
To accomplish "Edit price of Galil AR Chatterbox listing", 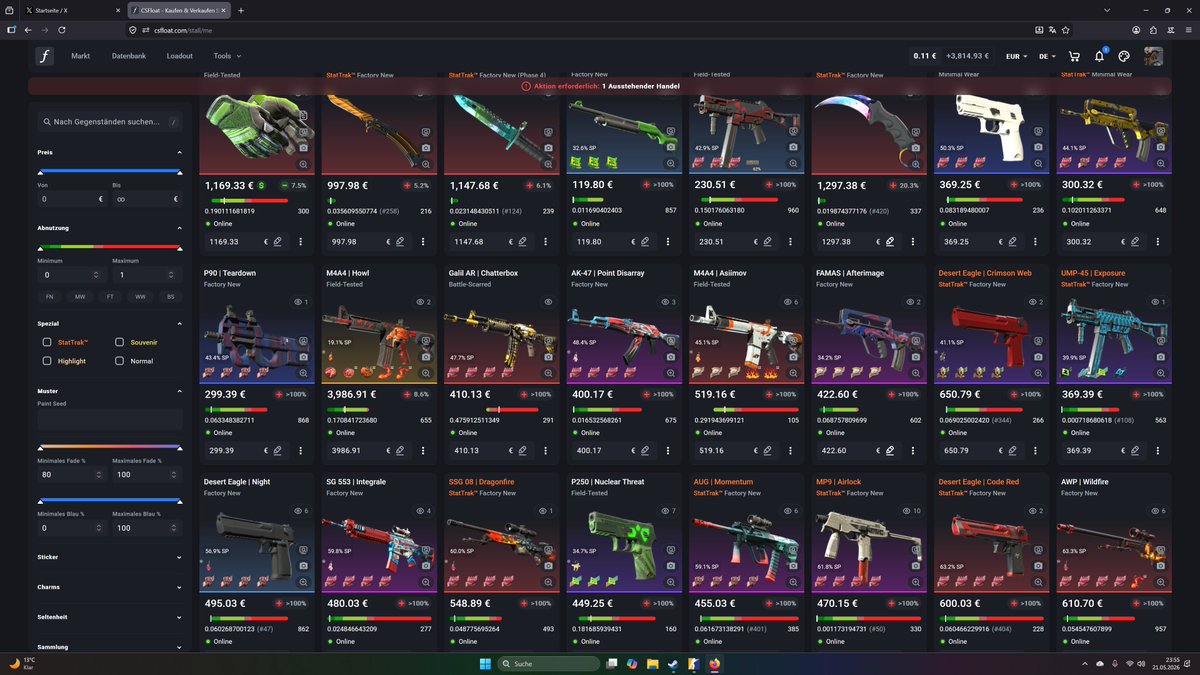I will click(x=522, y=451).
